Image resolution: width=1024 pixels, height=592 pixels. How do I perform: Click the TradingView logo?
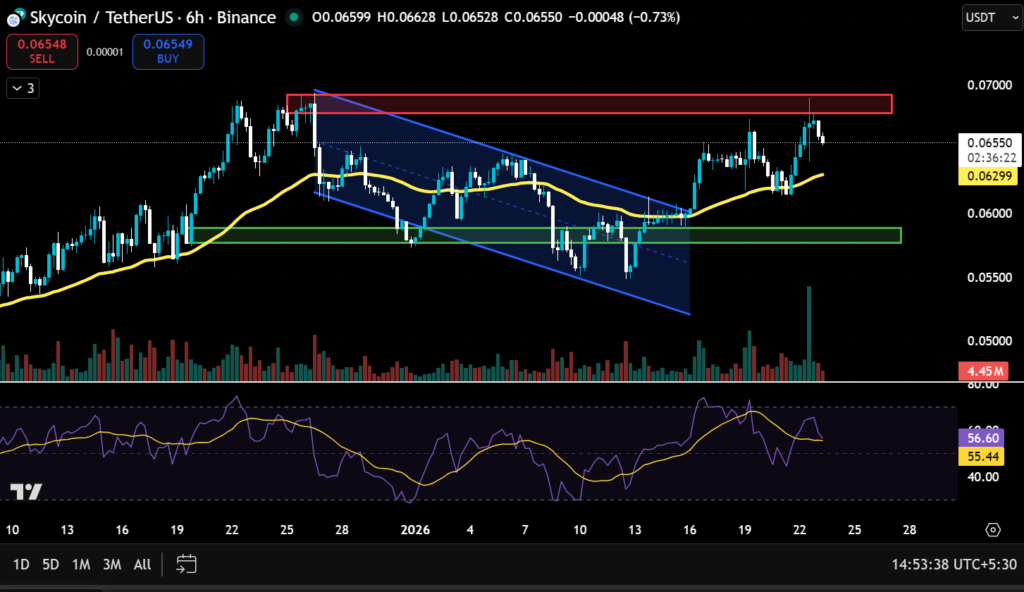pyautogui.click(x=26, y=491)
